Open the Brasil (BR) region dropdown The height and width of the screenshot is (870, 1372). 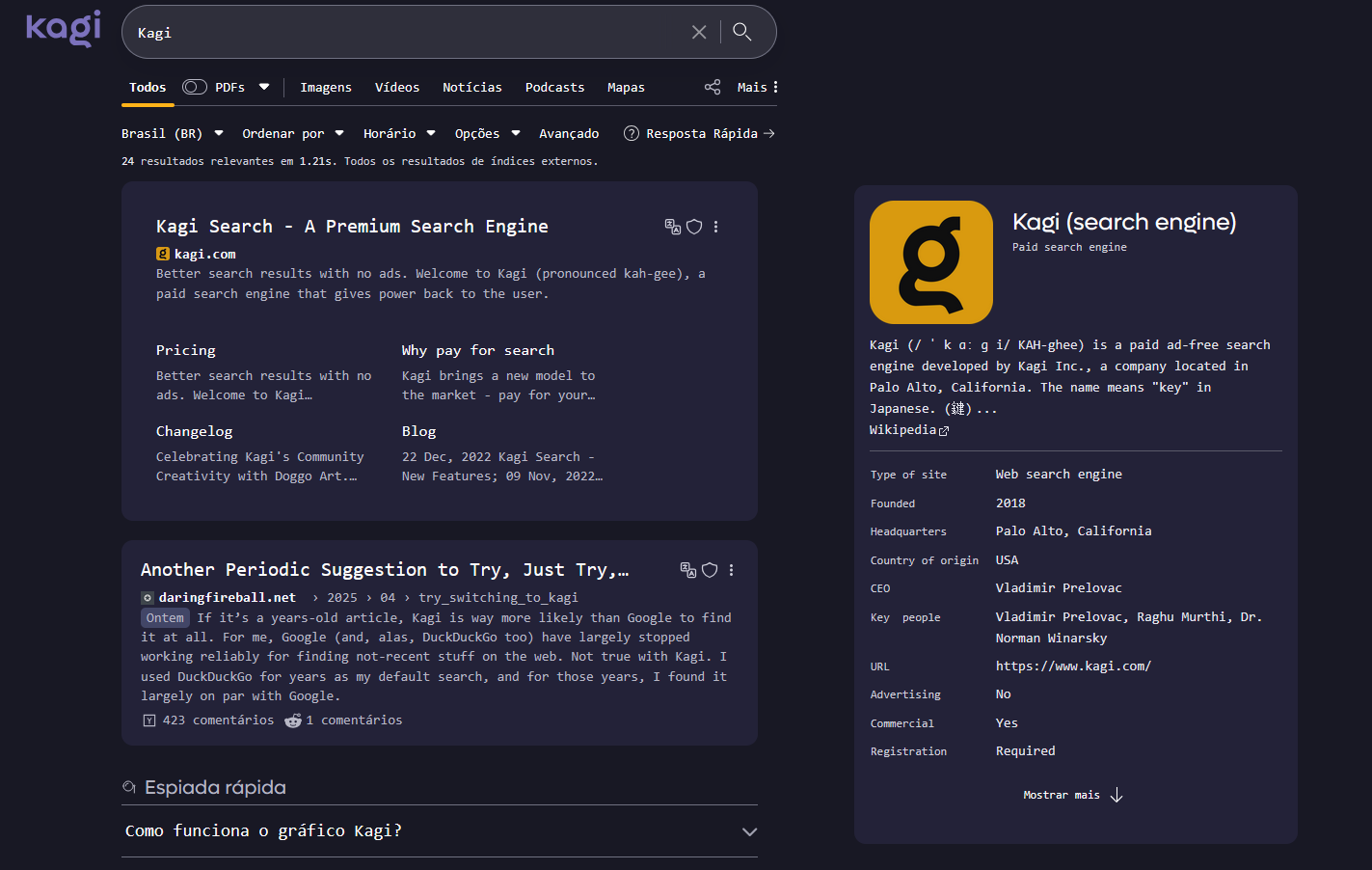point(172,133)
